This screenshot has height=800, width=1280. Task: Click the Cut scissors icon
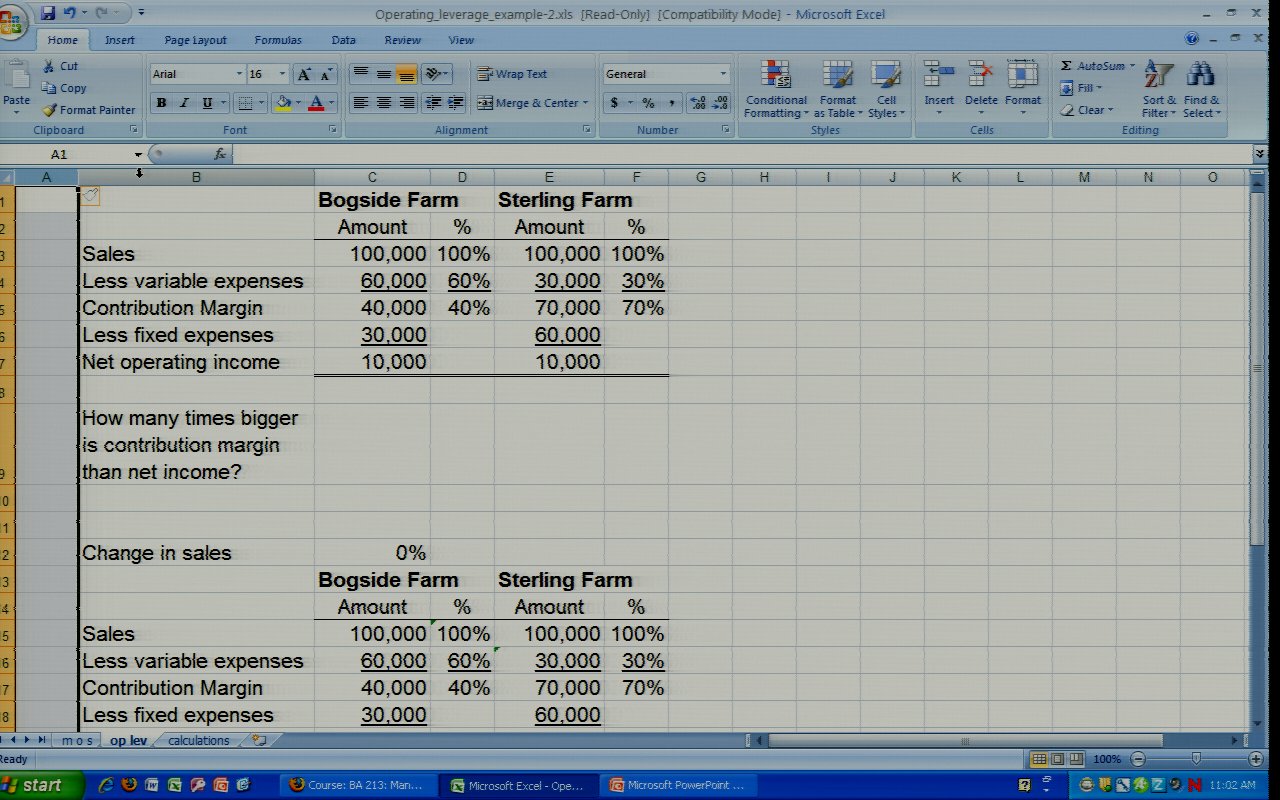pos(49,66)
